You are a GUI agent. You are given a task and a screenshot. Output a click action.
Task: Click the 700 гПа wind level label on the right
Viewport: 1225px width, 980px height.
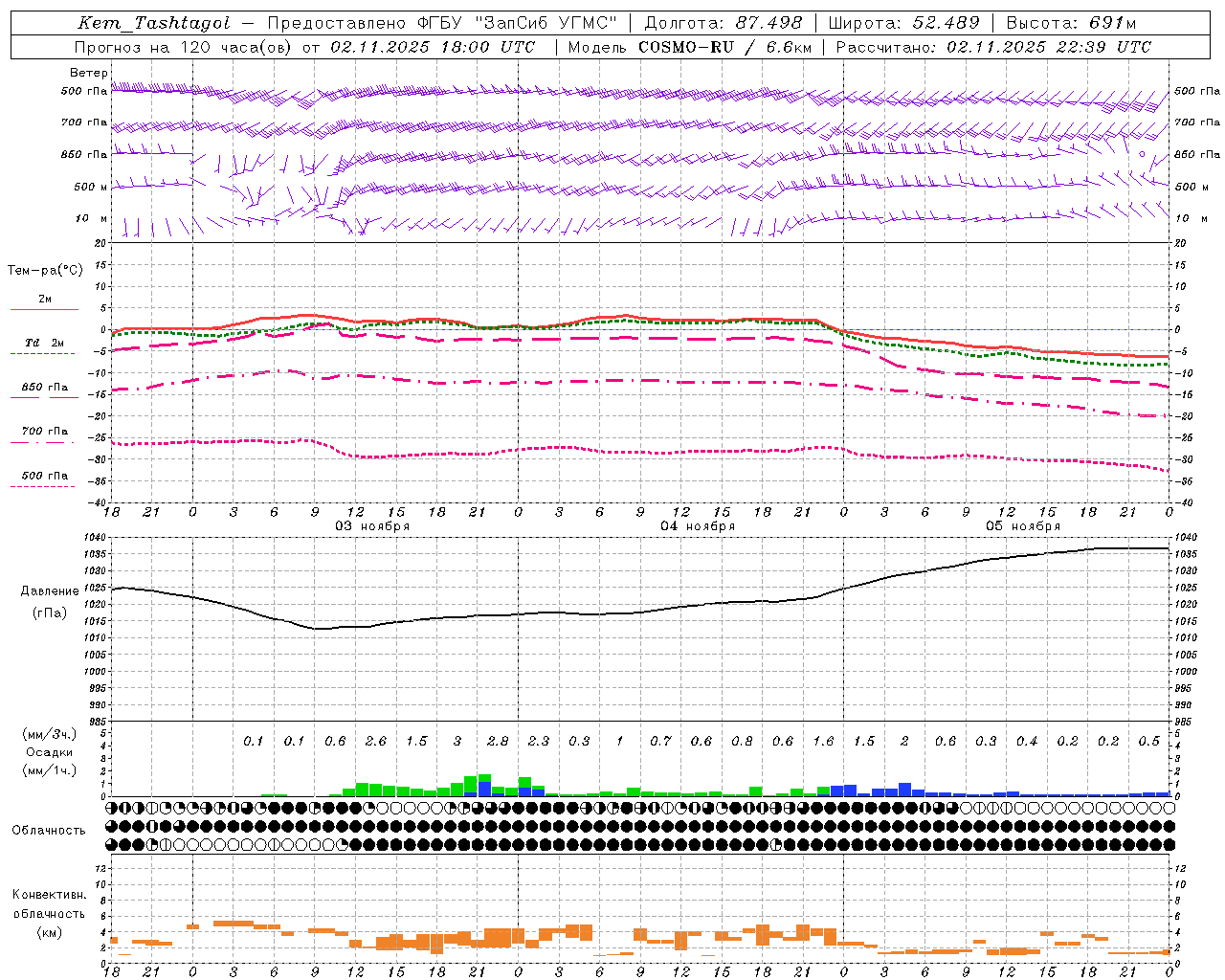pos(1197,122)
